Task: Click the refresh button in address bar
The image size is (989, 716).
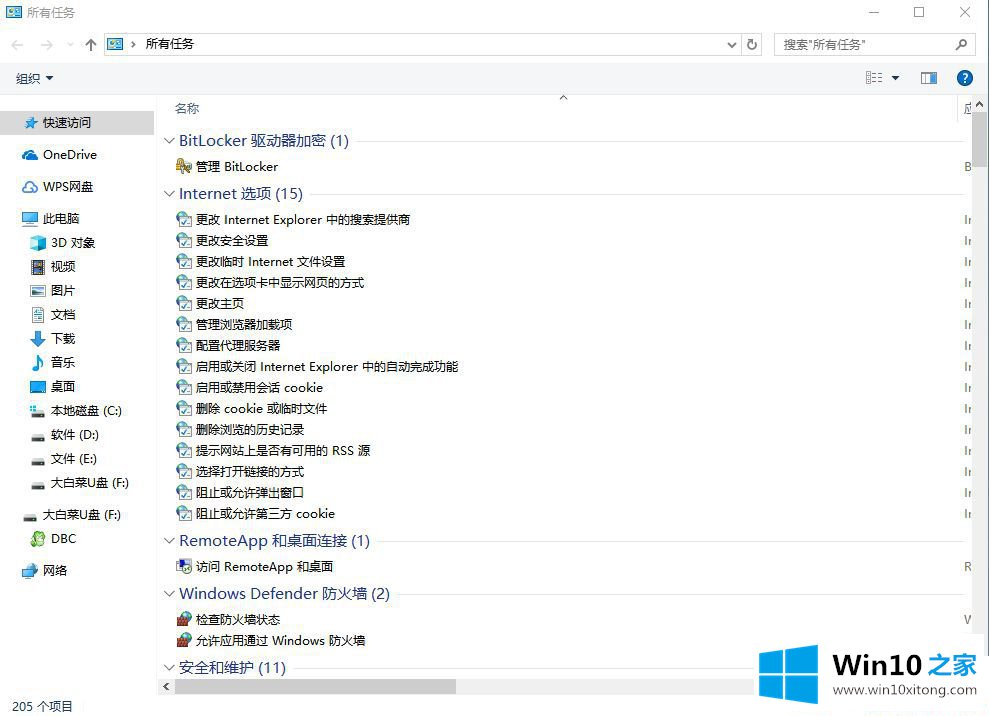Action: click(x=752, y=44)
